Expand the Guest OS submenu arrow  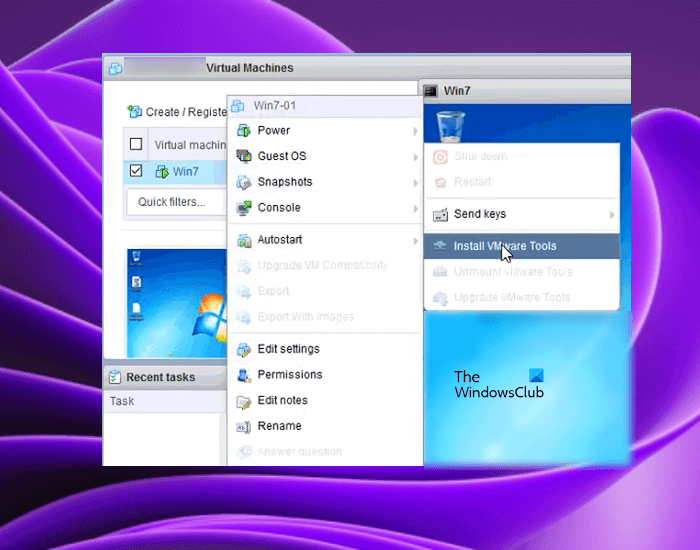point(415,157)
